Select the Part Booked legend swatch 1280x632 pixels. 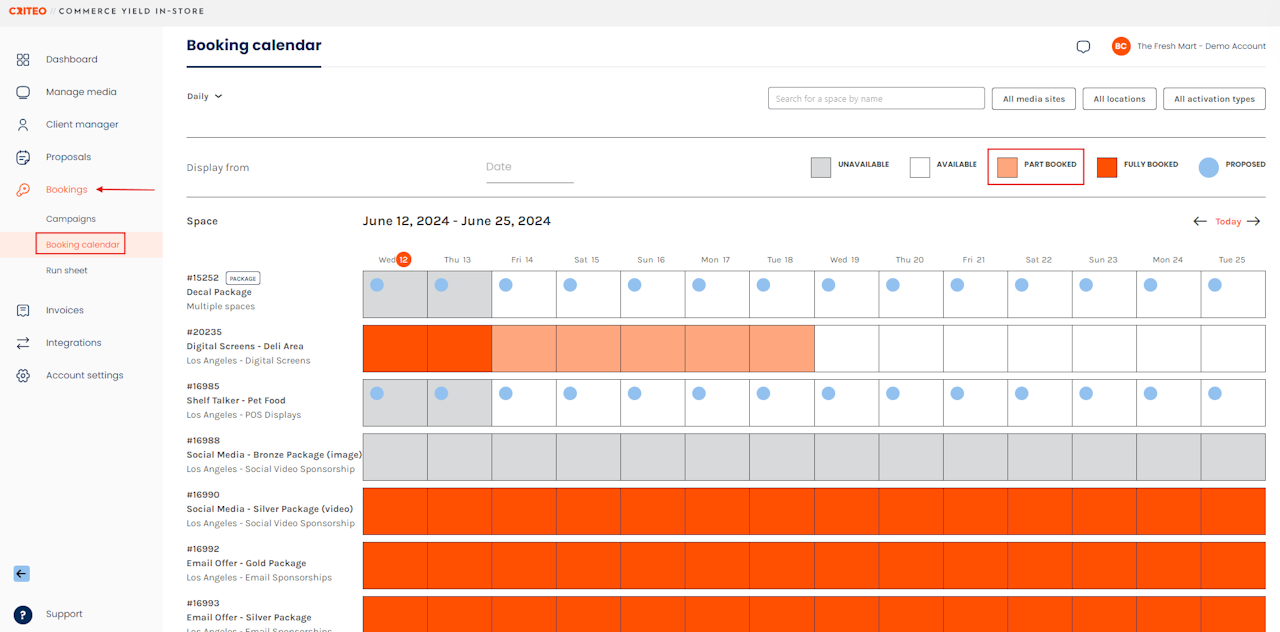(x=1007, y=167)
